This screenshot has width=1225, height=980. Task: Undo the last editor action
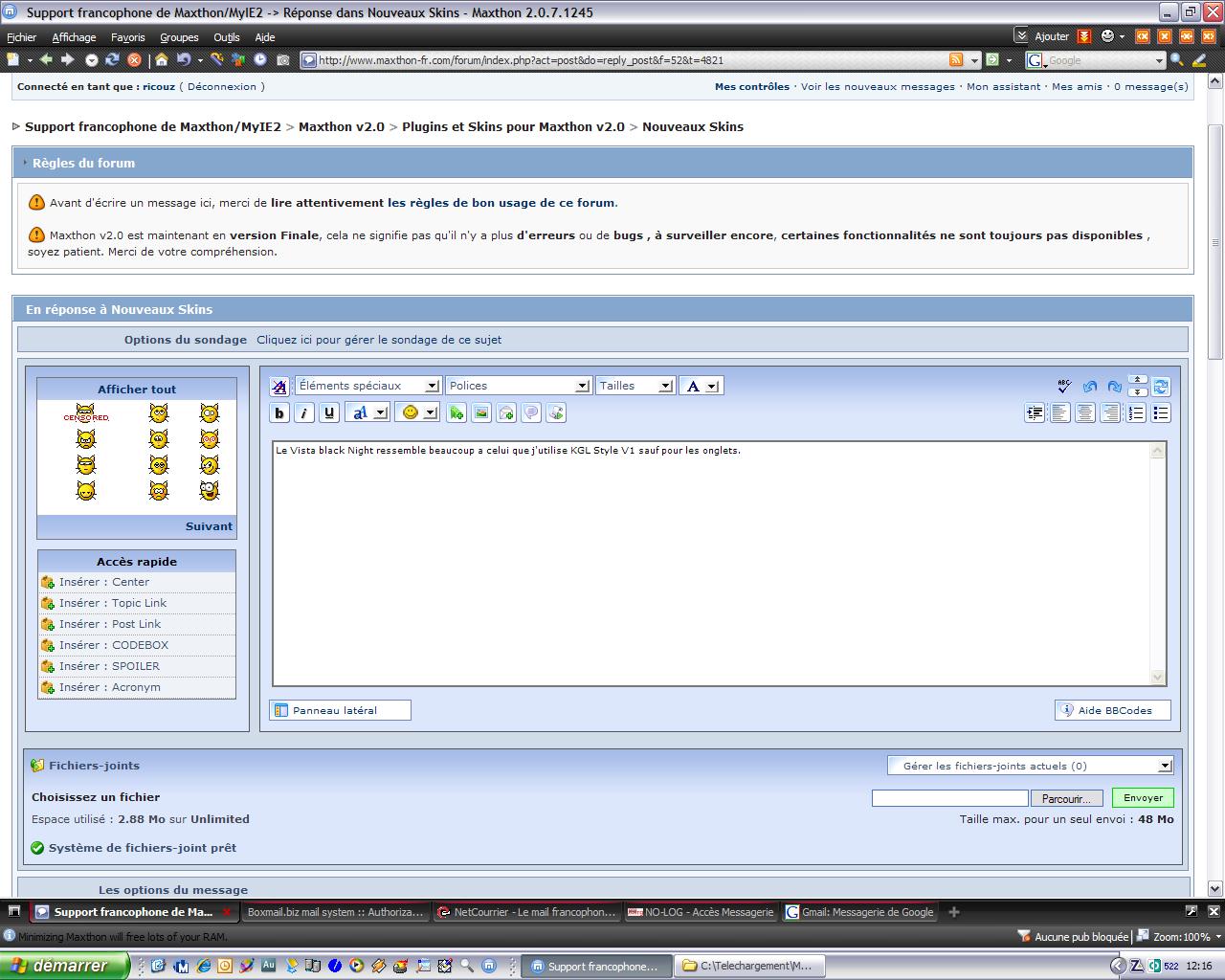(1090, 386)
